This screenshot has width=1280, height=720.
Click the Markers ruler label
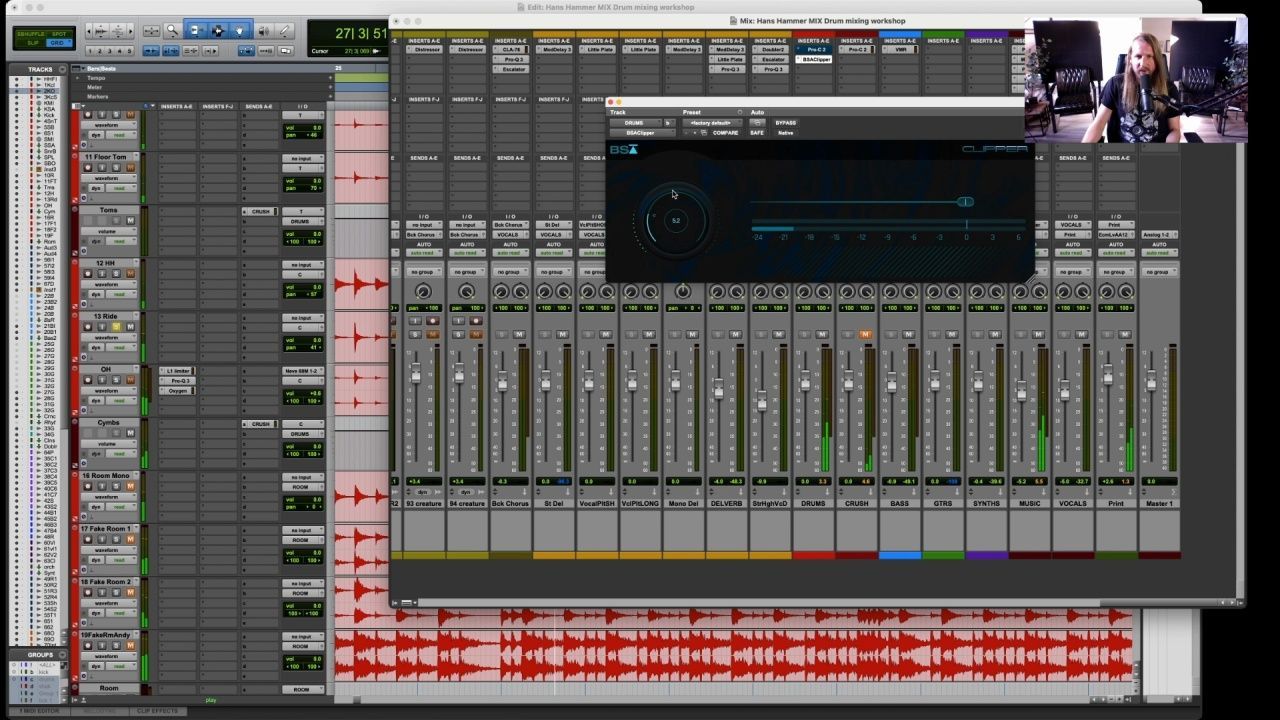98,97
